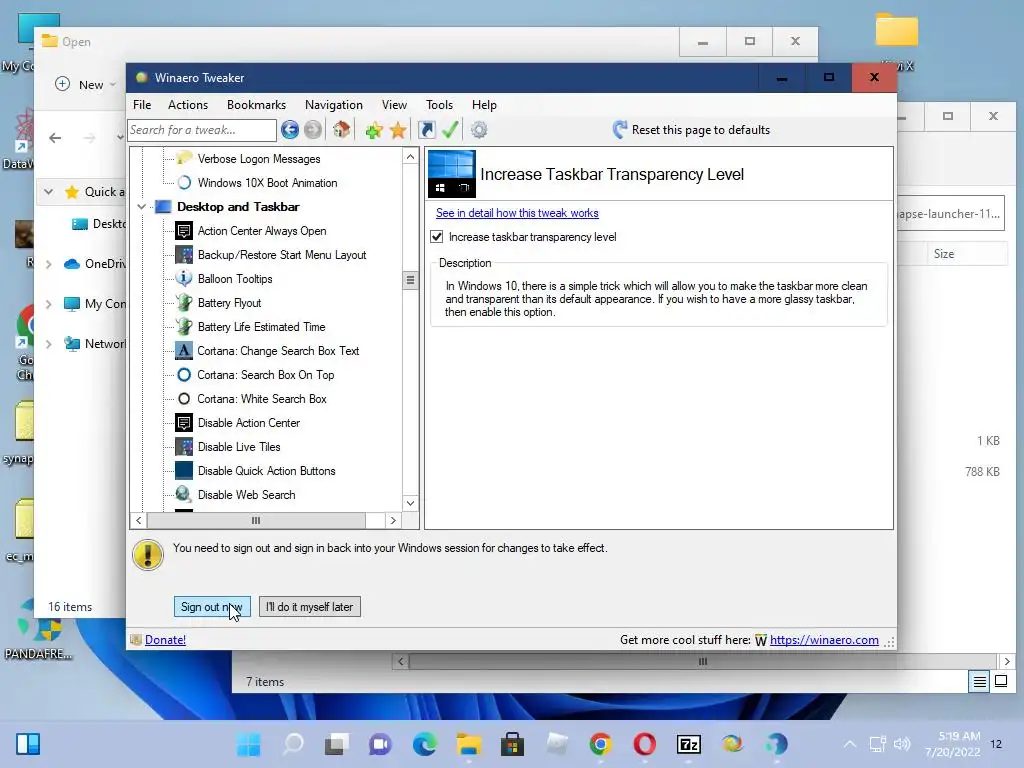
Task: Collapse Quick access in Open window
Action: tap(48, 192)
